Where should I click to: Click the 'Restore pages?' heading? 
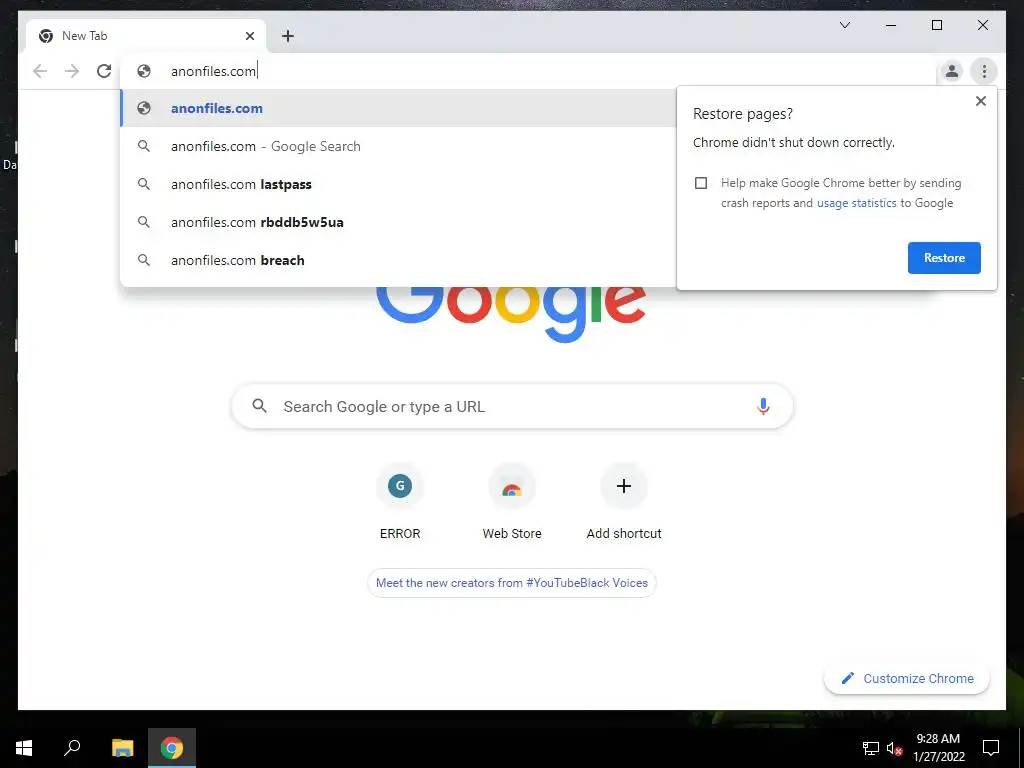pyautogui.click(x=743, y=114)
